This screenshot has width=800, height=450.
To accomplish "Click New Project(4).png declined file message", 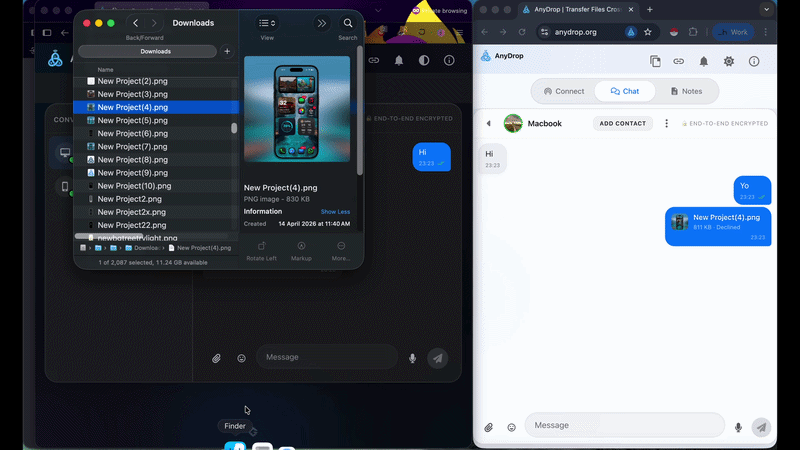I will point(718,227).
